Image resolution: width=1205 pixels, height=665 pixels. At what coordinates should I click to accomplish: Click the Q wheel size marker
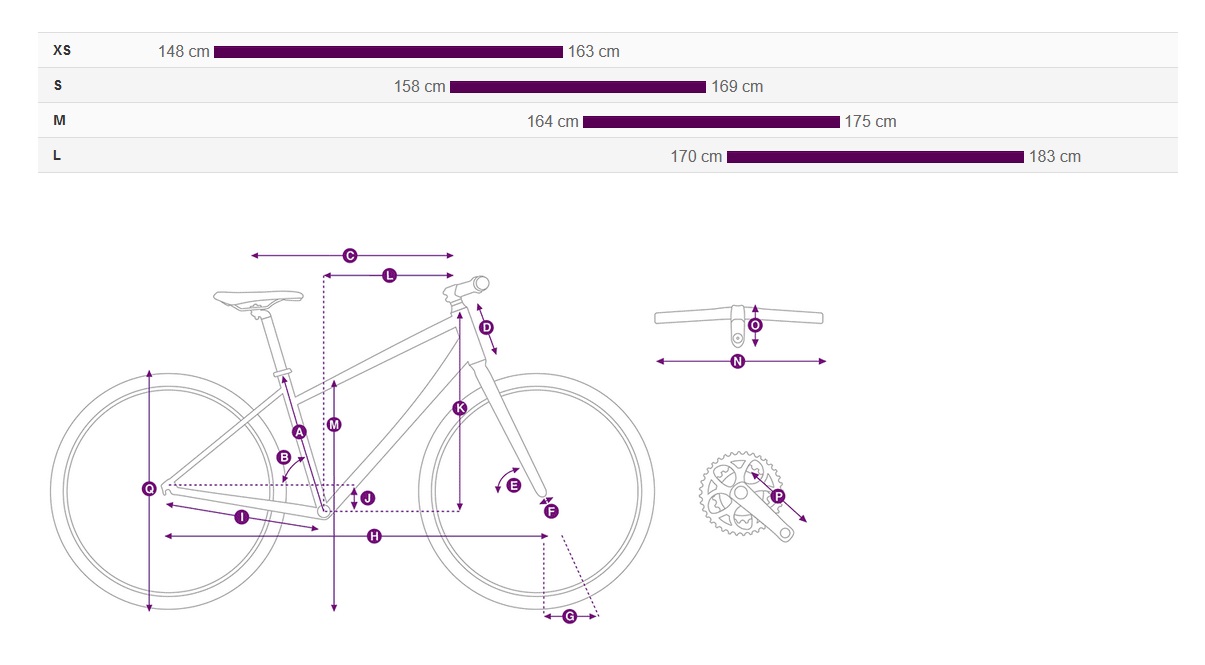pyautogui.click(x=149, y=489)
